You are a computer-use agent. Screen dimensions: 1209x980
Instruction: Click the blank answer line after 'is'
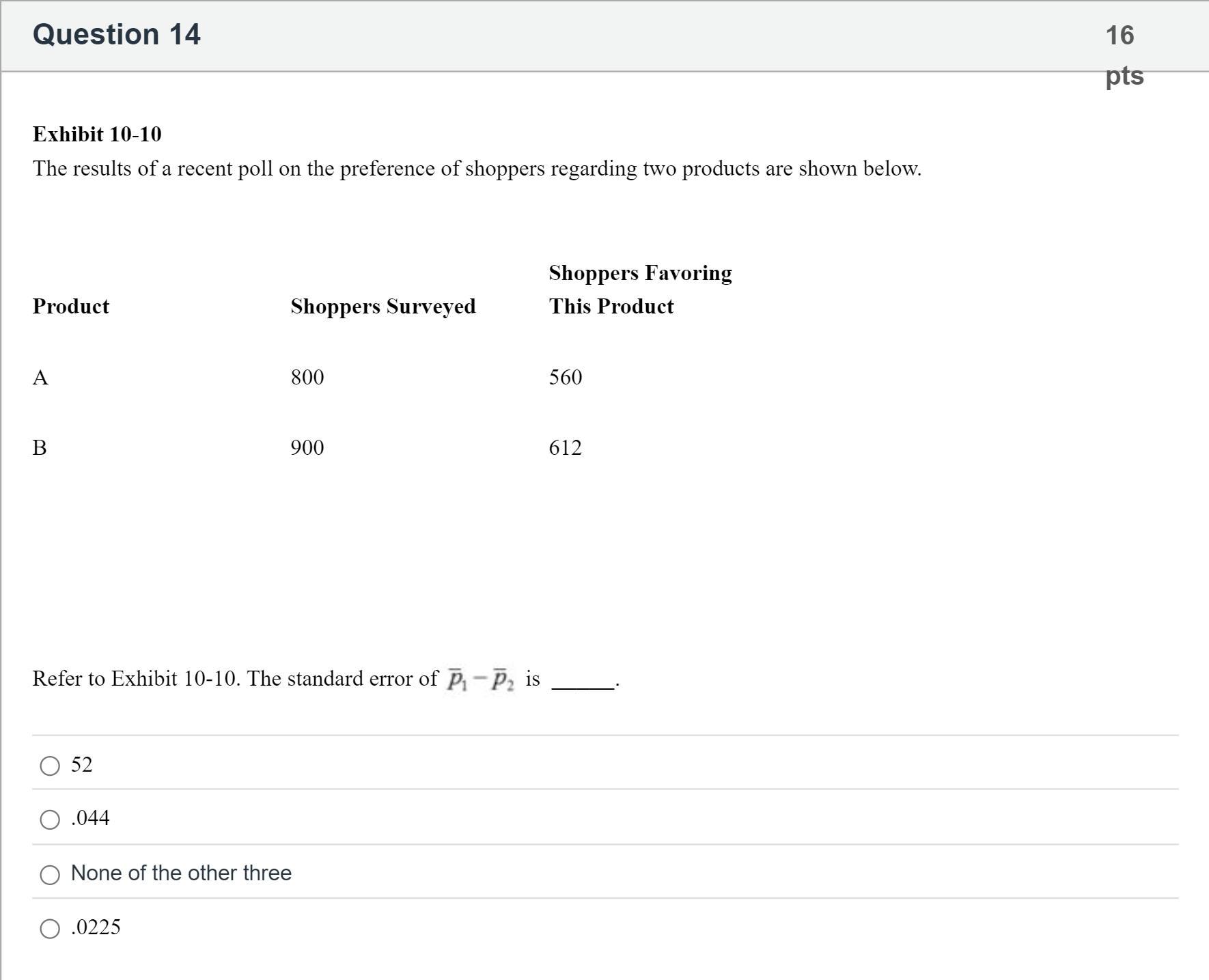tap(583, 686)
